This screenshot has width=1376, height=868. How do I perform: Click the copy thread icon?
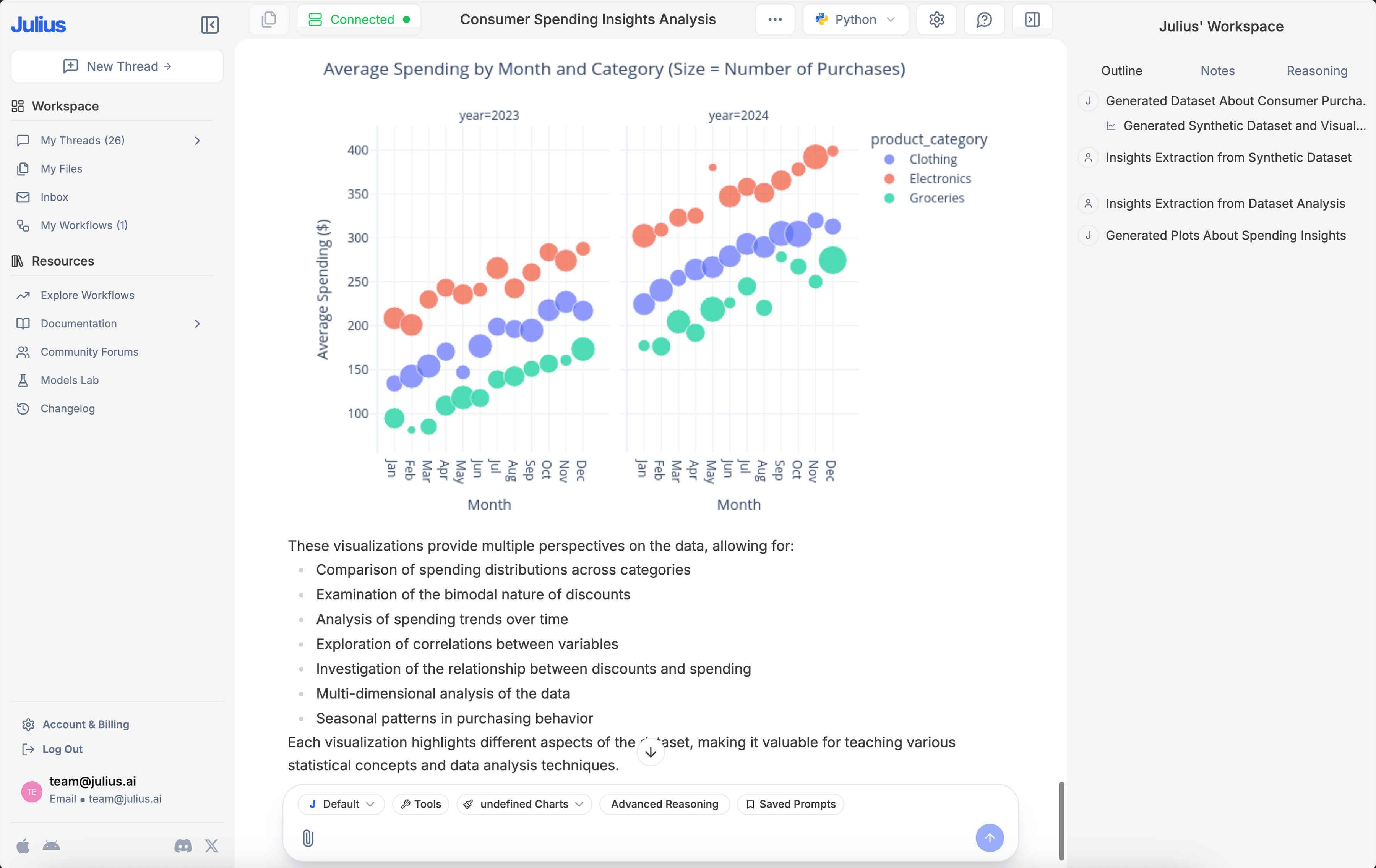(269, 19)
